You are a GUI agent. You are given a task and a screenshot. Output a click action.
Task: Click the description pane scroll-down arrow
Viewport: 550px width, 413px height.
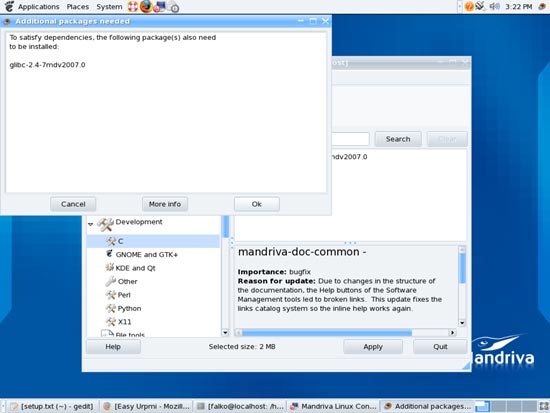click(x=462, y=323)
